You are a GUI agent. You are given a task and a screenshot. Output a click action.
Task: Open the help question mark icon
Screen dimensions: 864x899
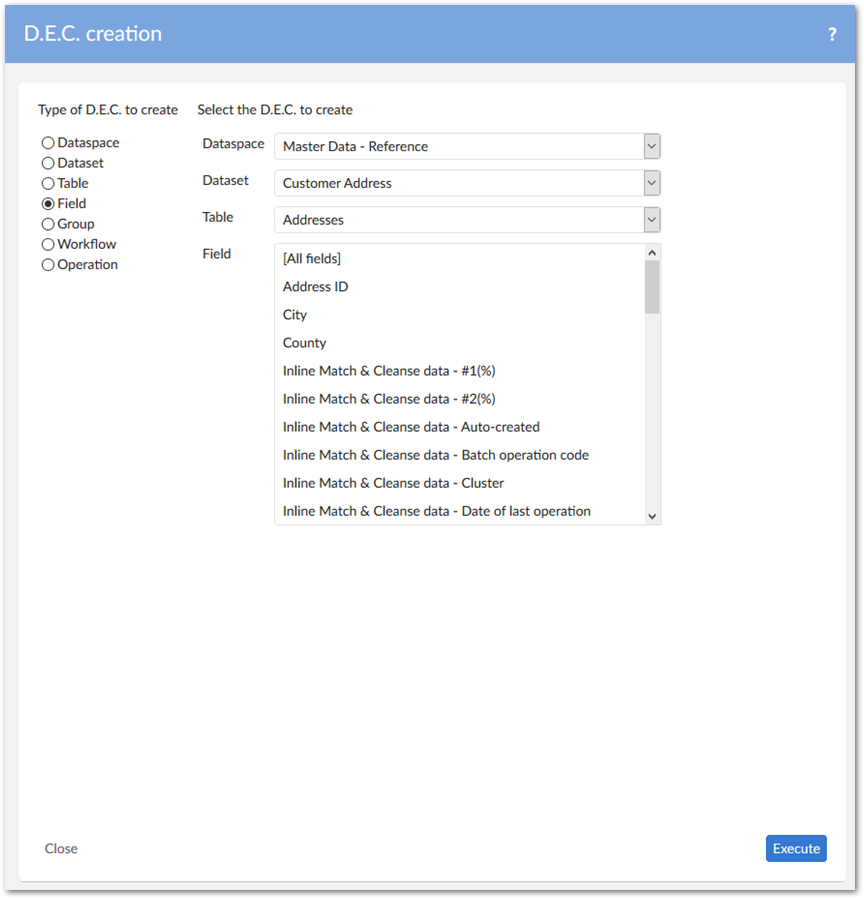click(832, 35)
